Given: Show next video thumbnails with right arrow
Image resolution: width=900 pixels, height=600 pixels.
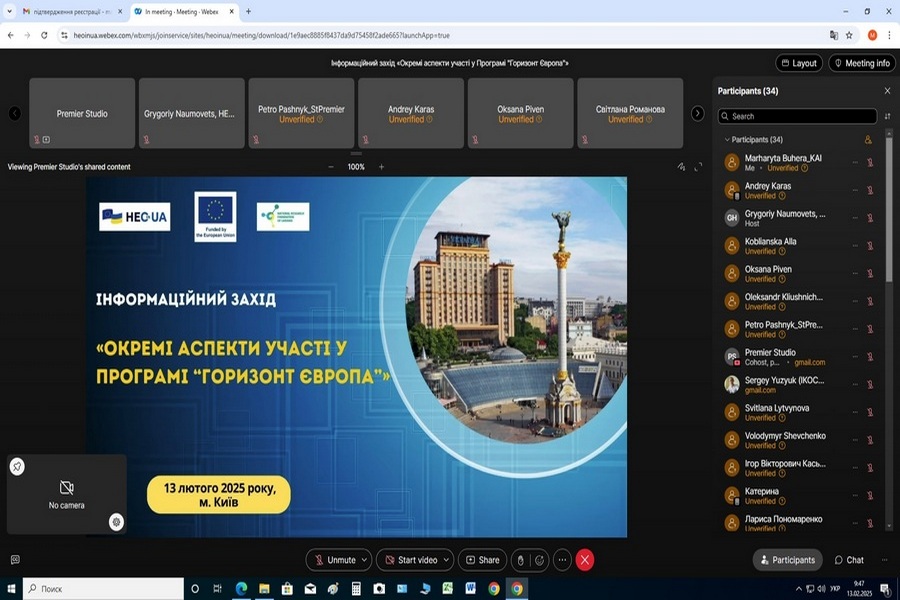Looking at the screenshot, I should point(698,113).
